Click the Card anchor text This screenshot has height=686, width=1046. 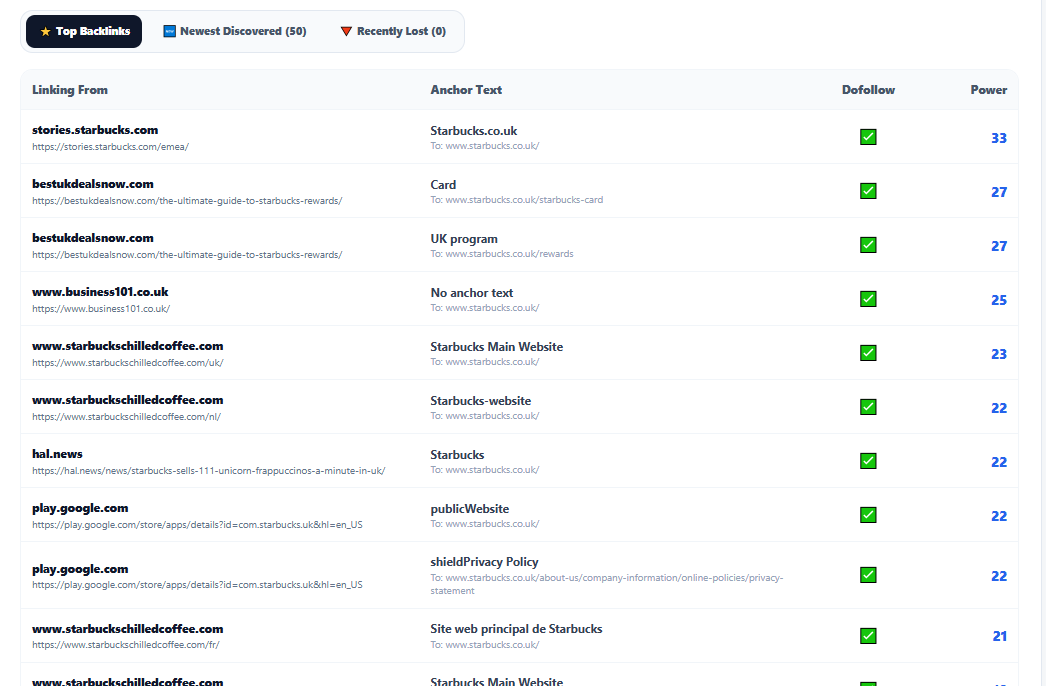coord(443,186)
